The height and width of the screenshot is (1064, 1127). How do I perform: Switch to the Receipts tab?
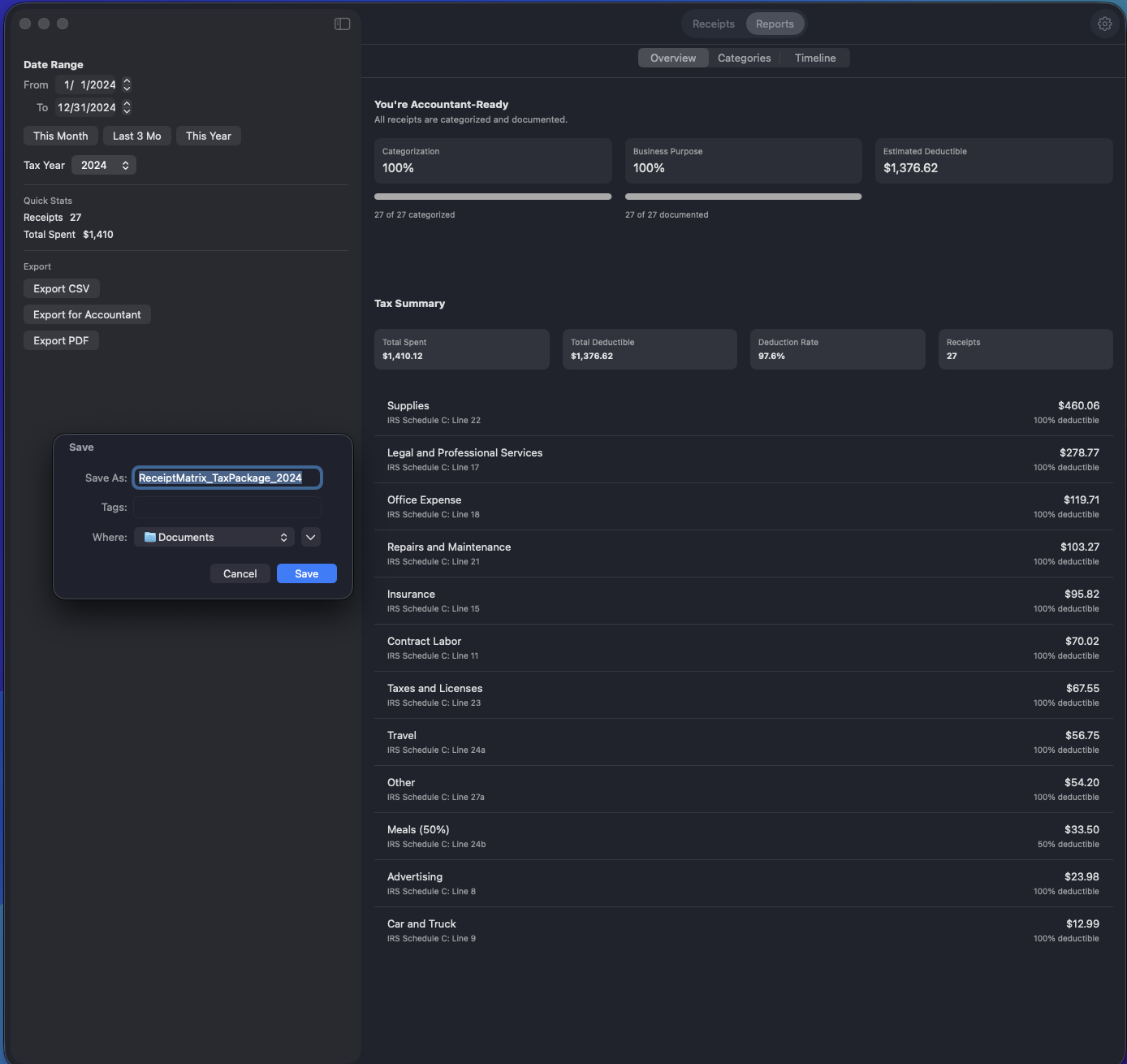713,24
